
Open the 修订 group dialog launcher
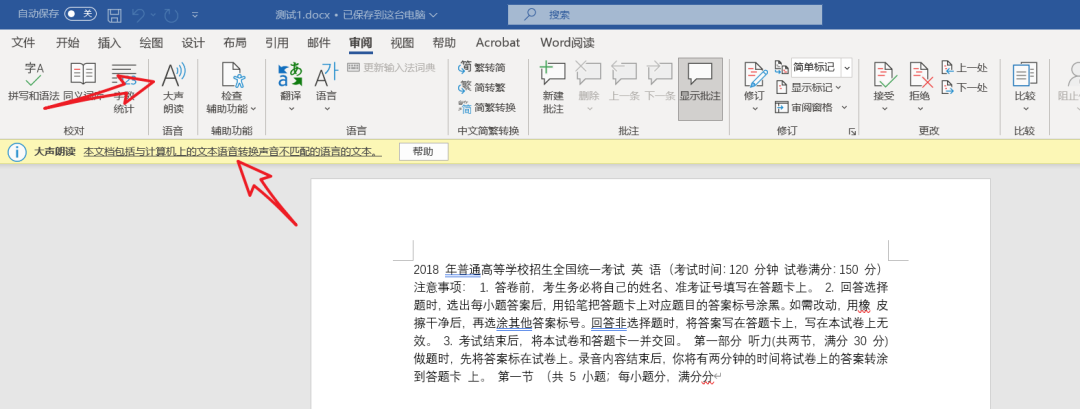point(852,131)
